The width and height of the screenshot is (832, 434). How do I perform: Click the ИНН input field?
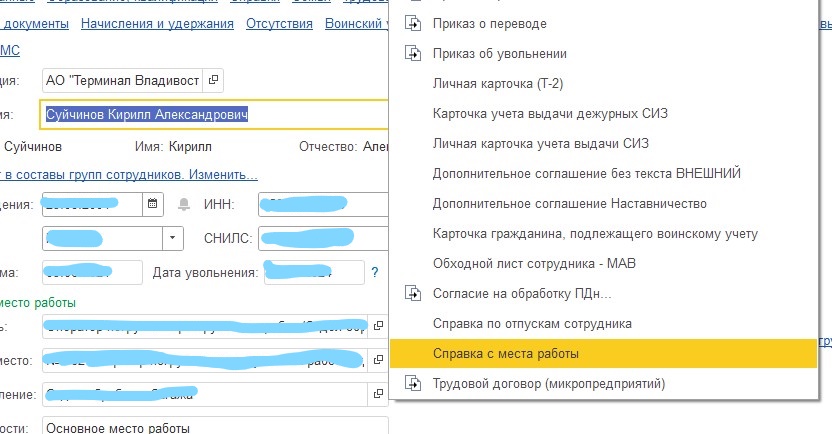tap(320, 204)
